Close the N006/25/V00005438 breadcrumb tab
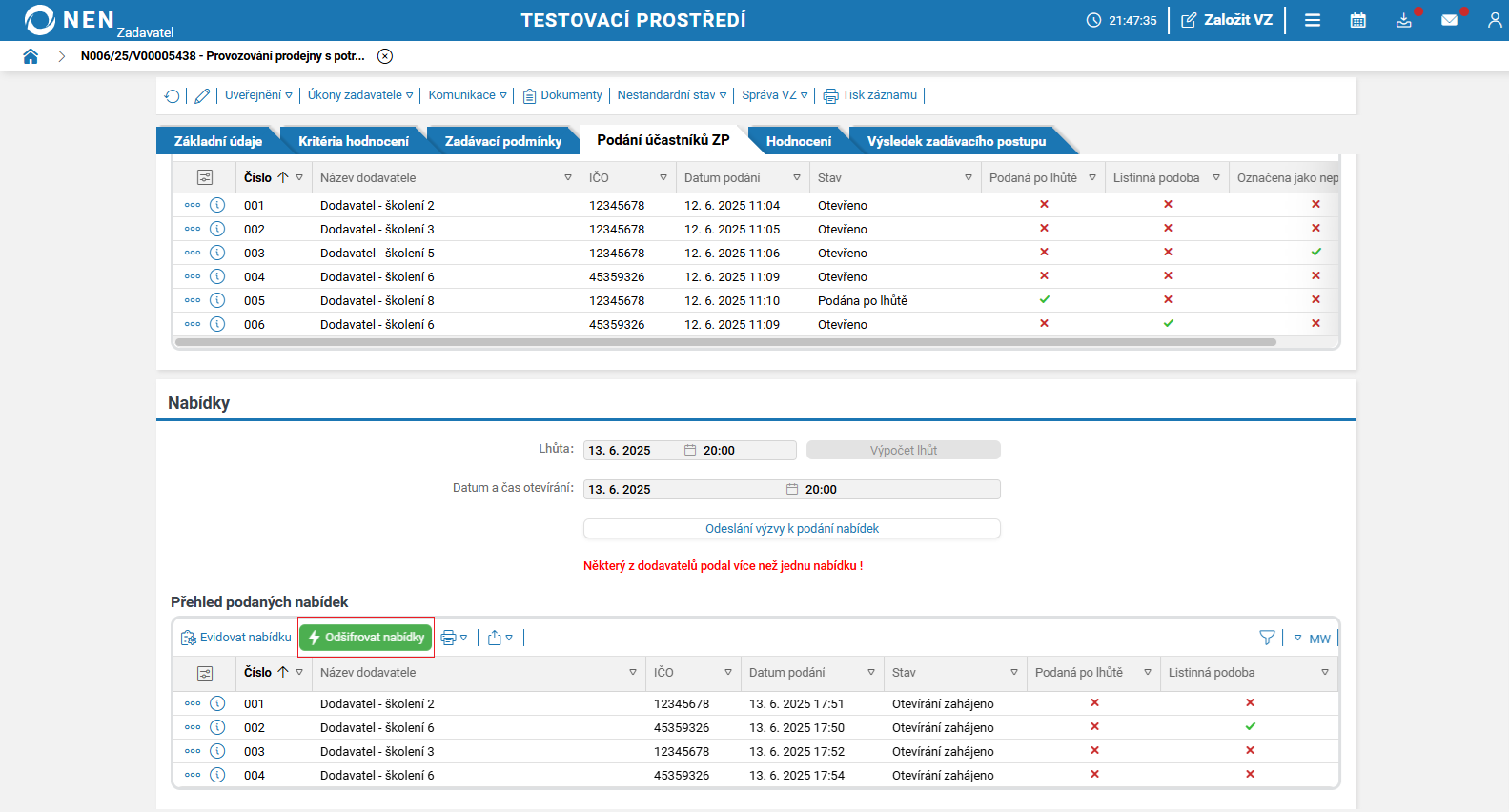Image resolution: width=1509 pixels, height=812 pixels. 385,56
